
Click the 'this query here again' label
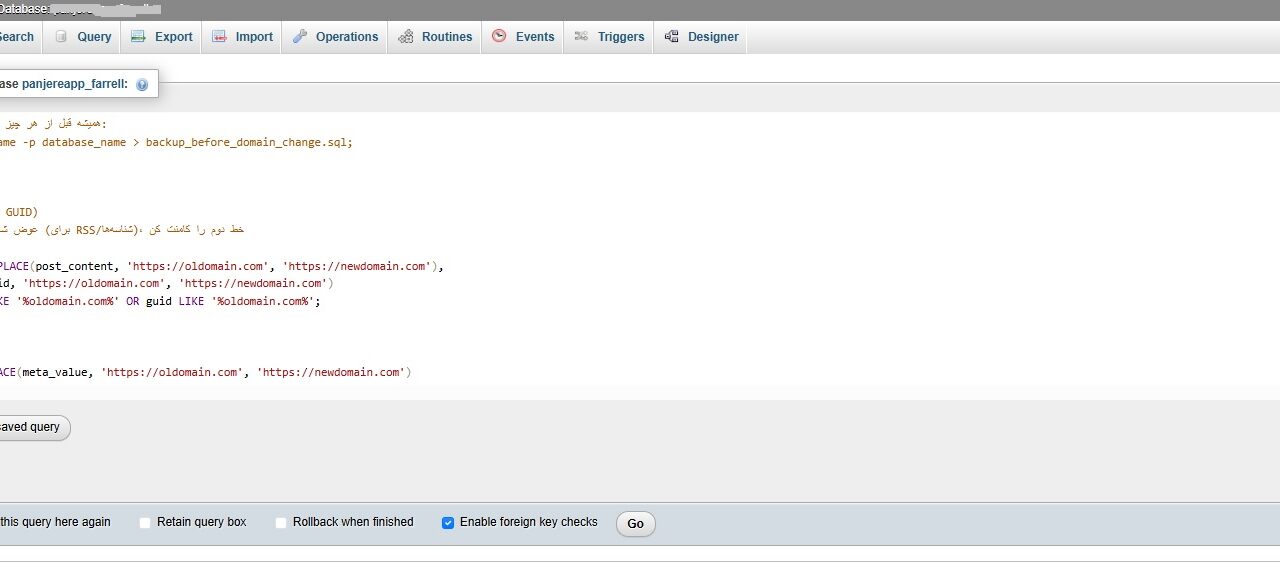click(x=55, y=522)
